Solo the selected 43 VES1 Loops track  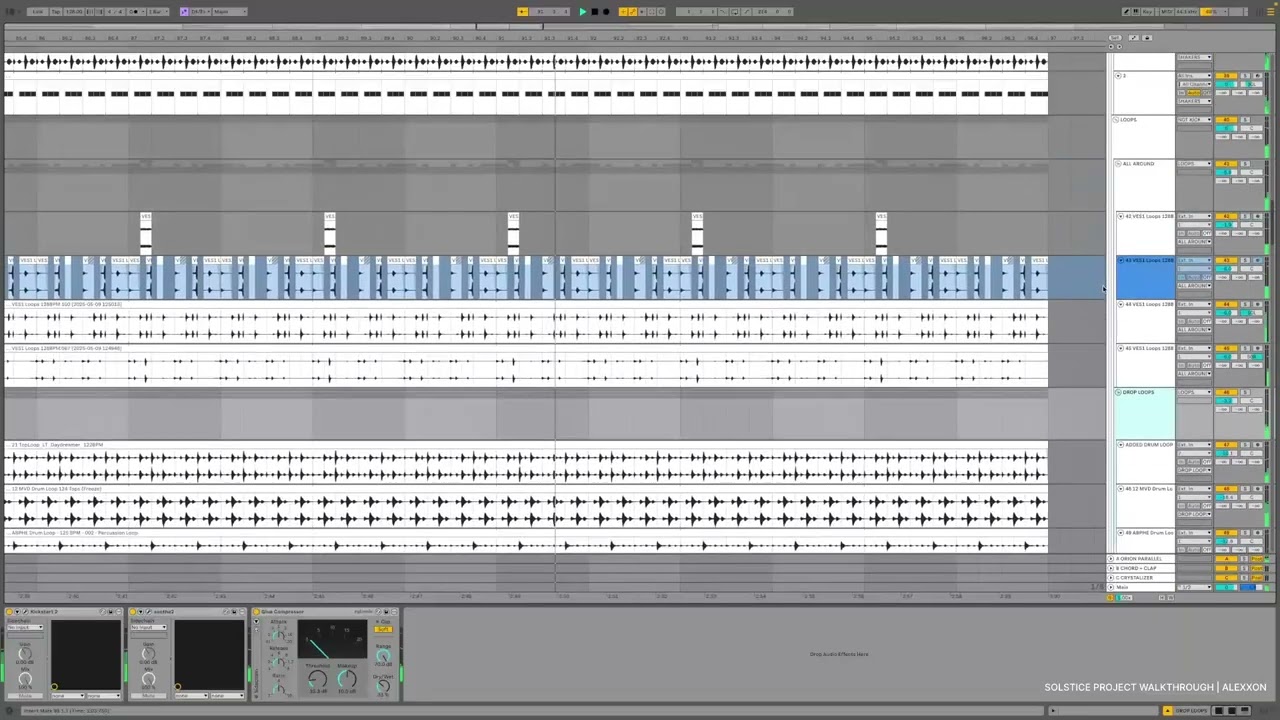click(1245, 260)
